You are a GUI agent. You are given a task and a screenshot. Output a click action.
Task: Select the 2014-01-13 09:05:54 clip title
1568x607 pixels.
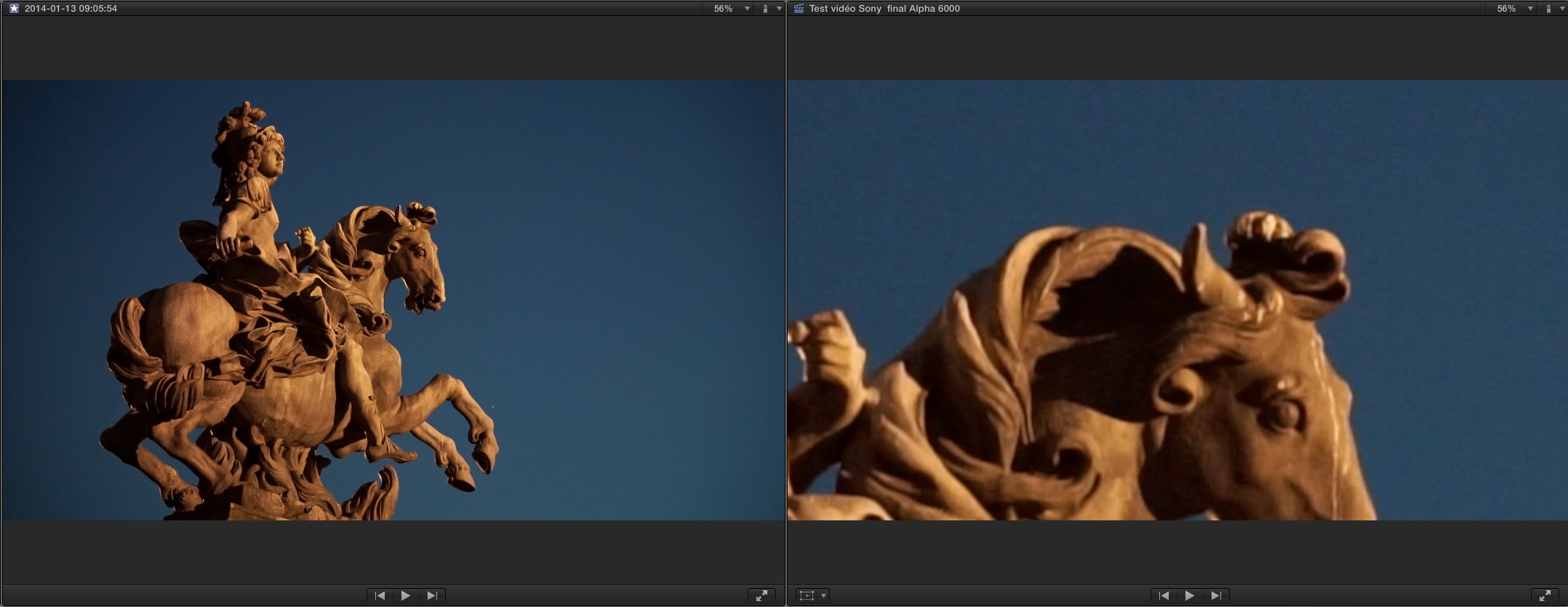(71, 9)
